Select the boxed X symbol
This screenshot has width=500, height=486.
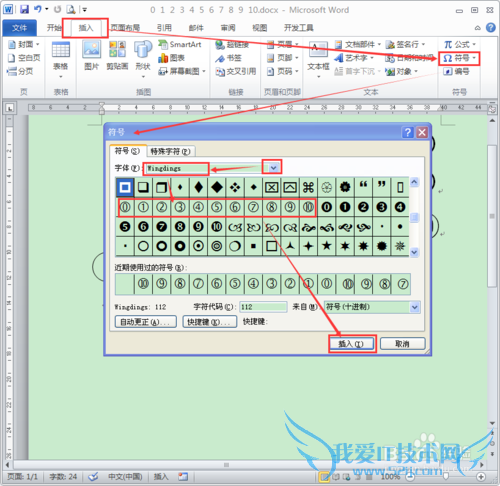[x=271, y=187]
